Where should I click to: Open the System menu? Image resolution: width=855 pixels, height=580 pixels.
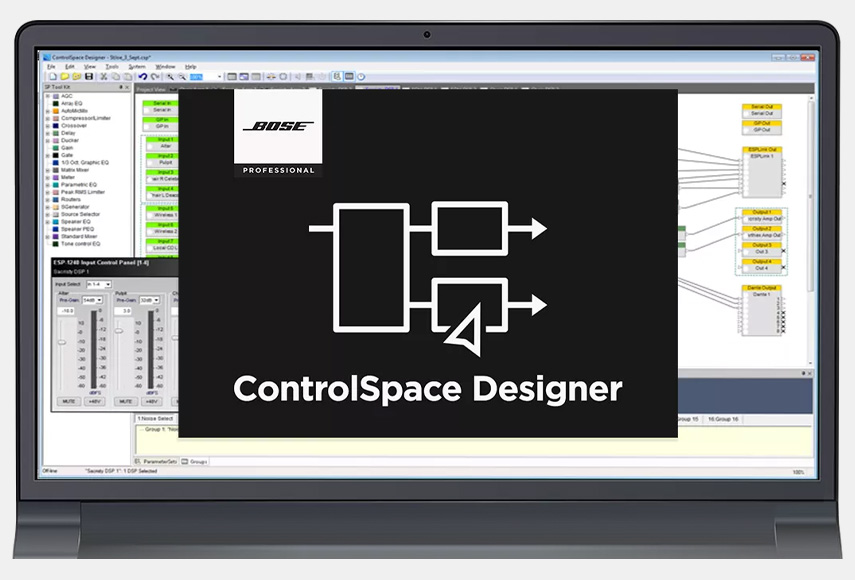coord(137,67)
